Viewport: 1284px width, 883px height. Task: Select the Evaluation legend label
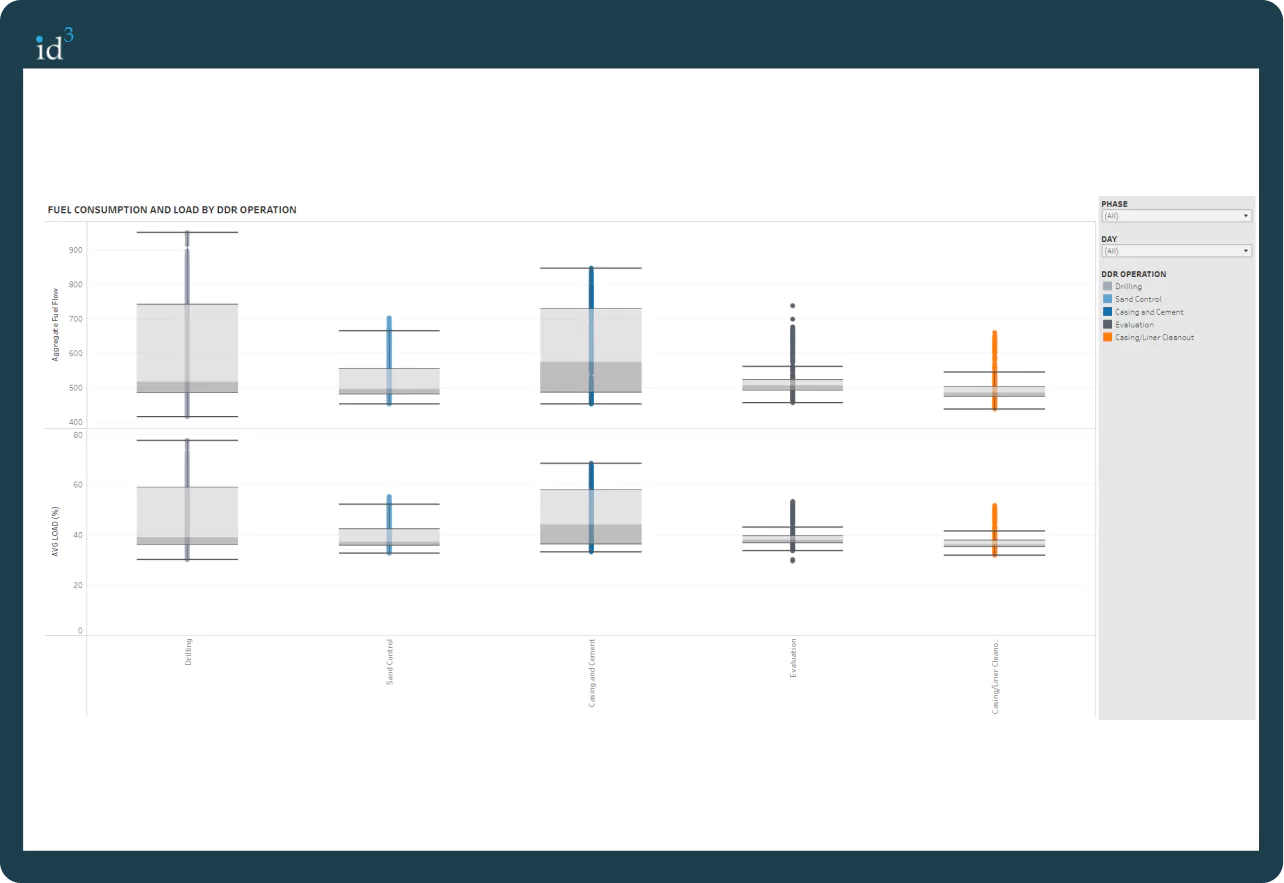pos(1134,325)
